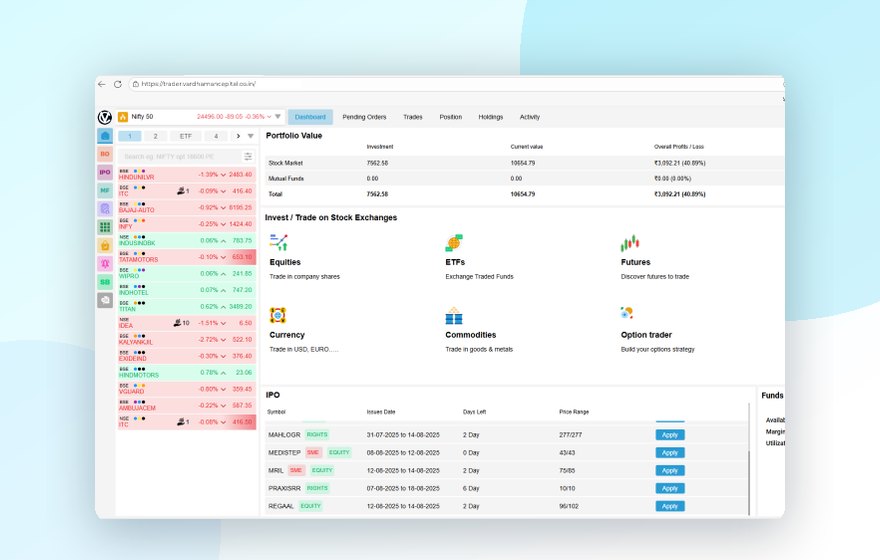
Task: Show next watchlist tabs with the right arrow
Action: (x=239, y=136)
